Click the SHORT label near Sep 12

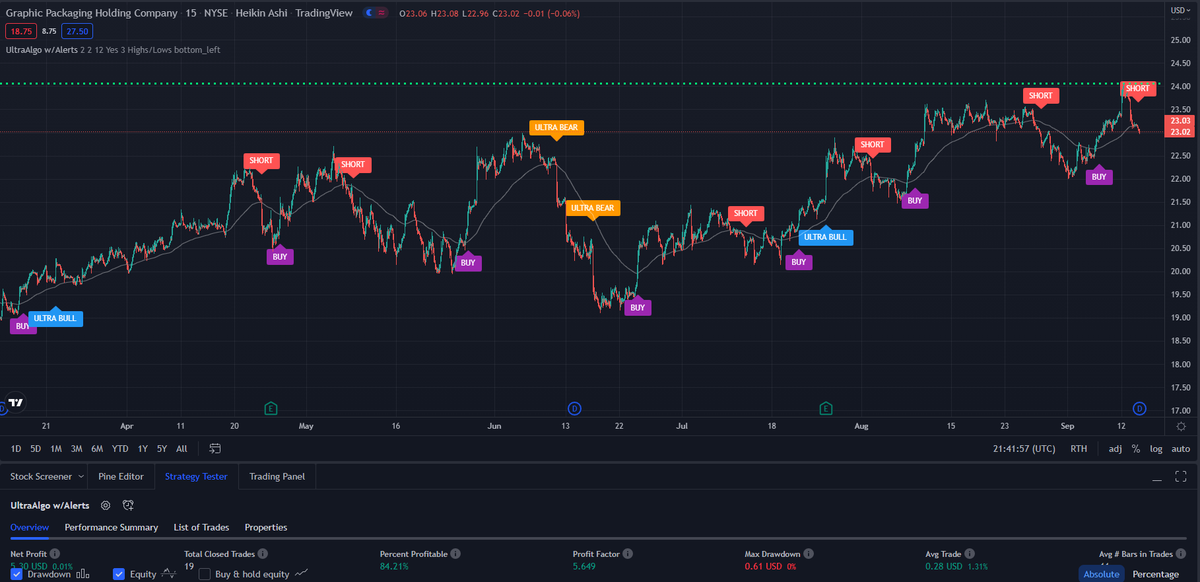1137,88
